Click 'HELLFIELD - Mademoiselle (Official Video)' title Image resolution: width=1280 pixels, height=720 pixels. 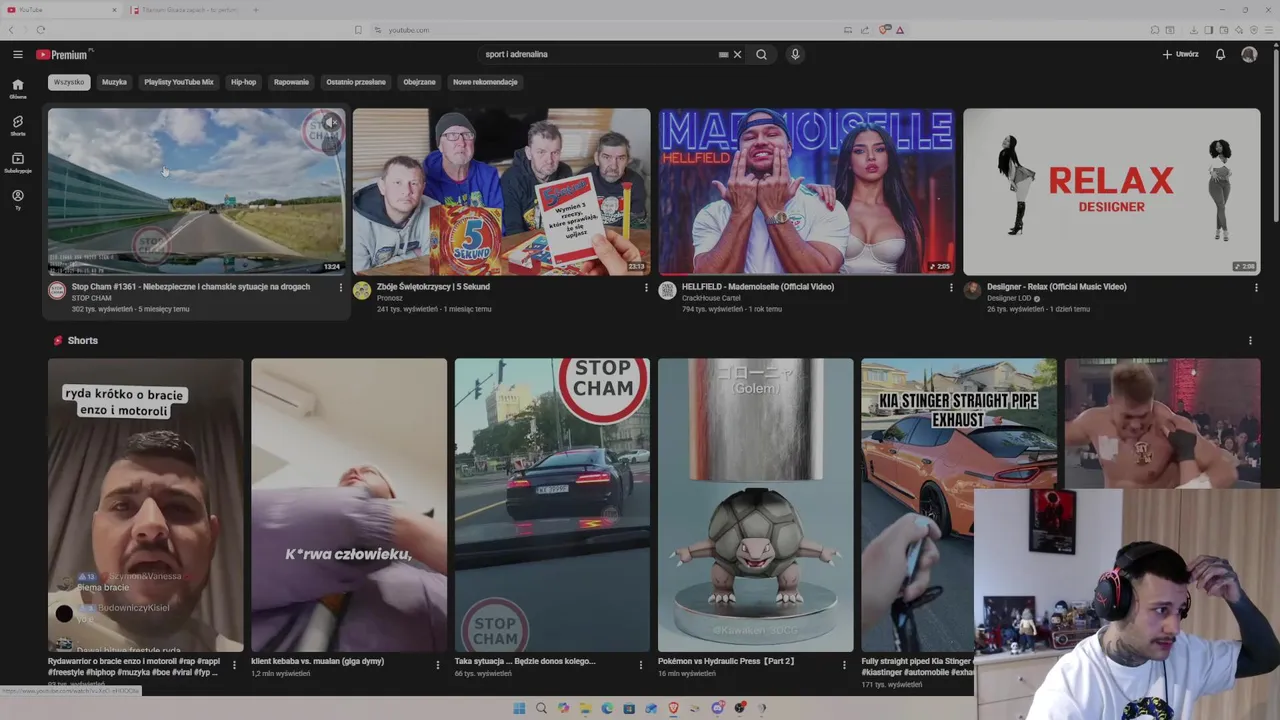coord(758,287)
